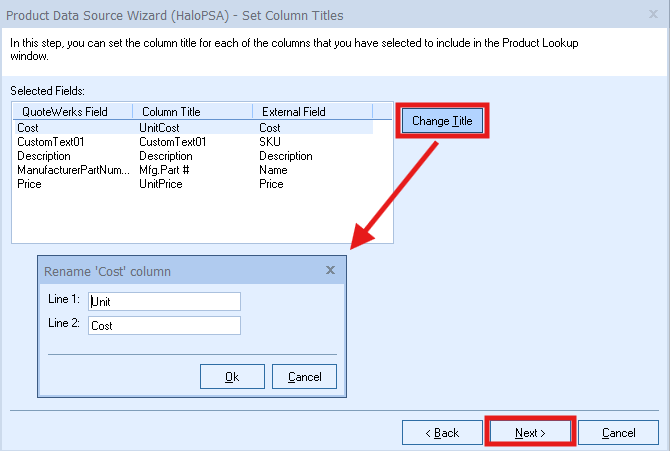The image size is (670, 451).
Task: Confirm rename with the Ok button
Action: coord(232,377)
